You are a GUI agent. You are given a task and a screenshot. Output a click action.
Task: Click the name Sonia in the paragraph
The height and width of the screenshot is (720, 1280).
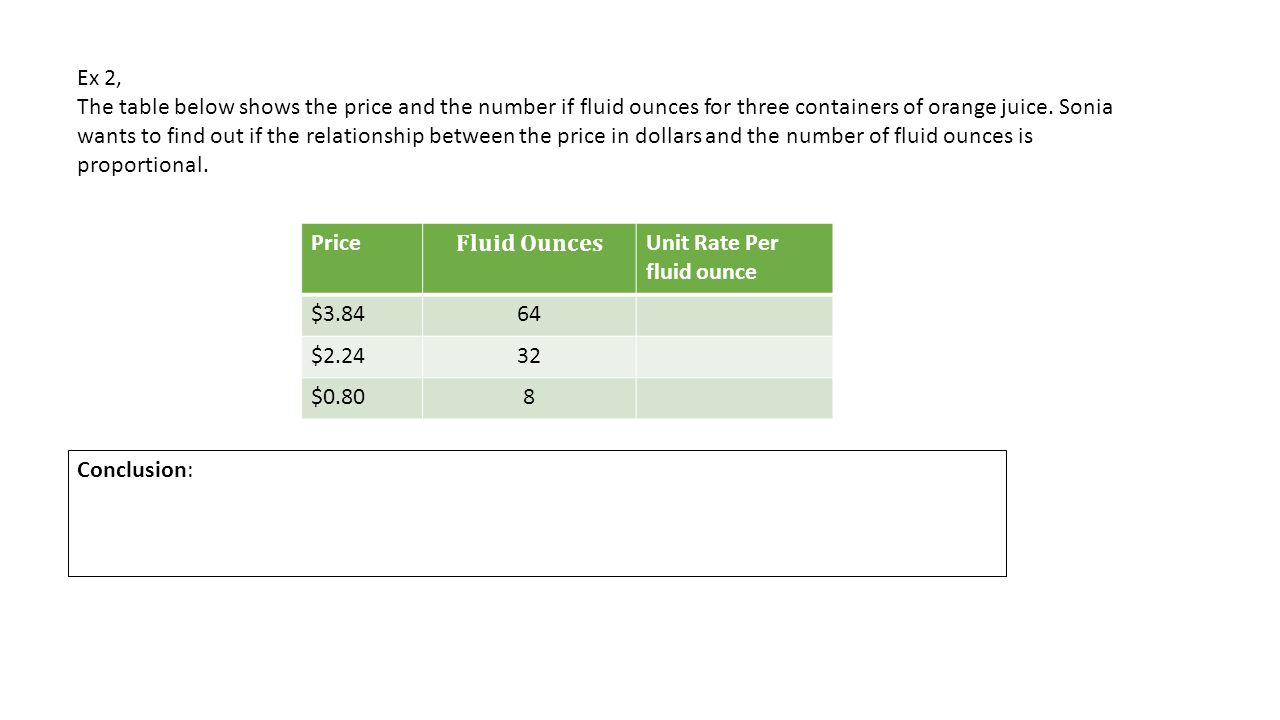click(1086, 107)
